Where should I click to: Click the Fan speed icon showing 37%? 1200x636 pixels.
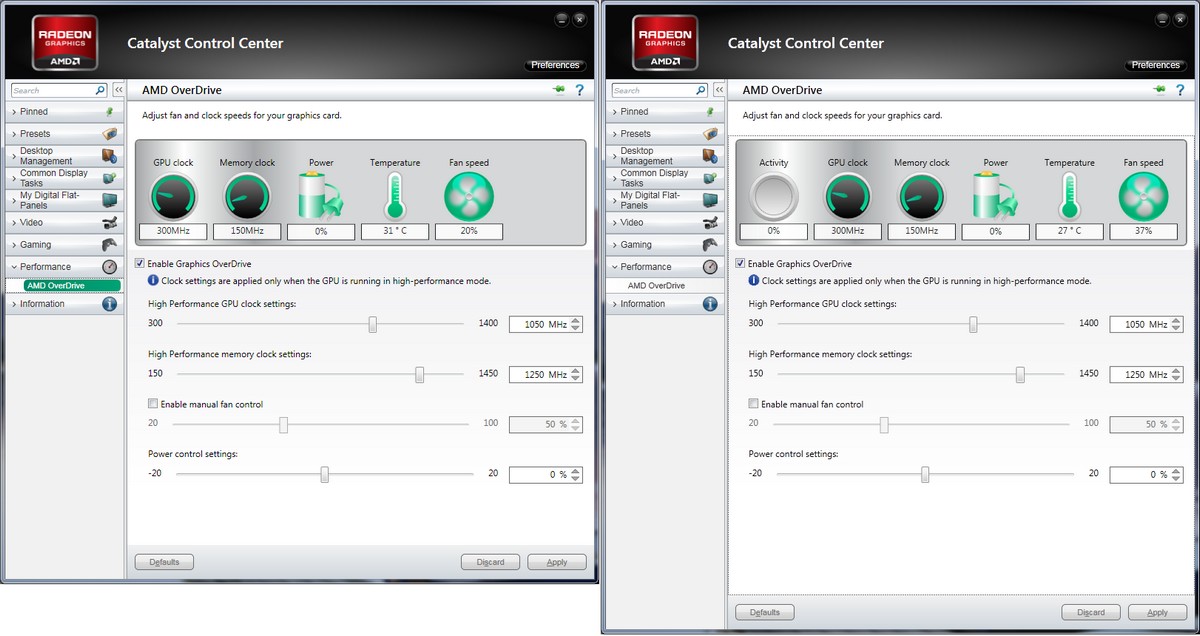pos(1143,196)
